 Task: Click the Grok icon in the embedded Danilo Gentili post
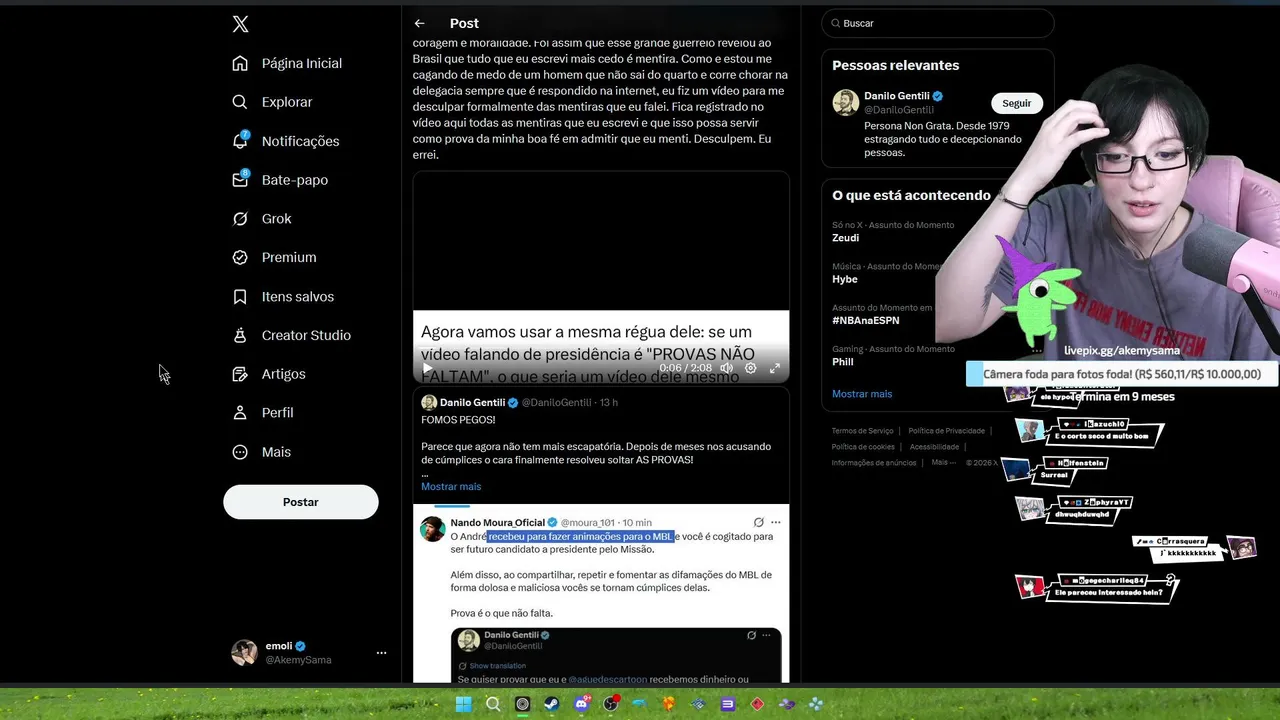[x=752, y=635]
